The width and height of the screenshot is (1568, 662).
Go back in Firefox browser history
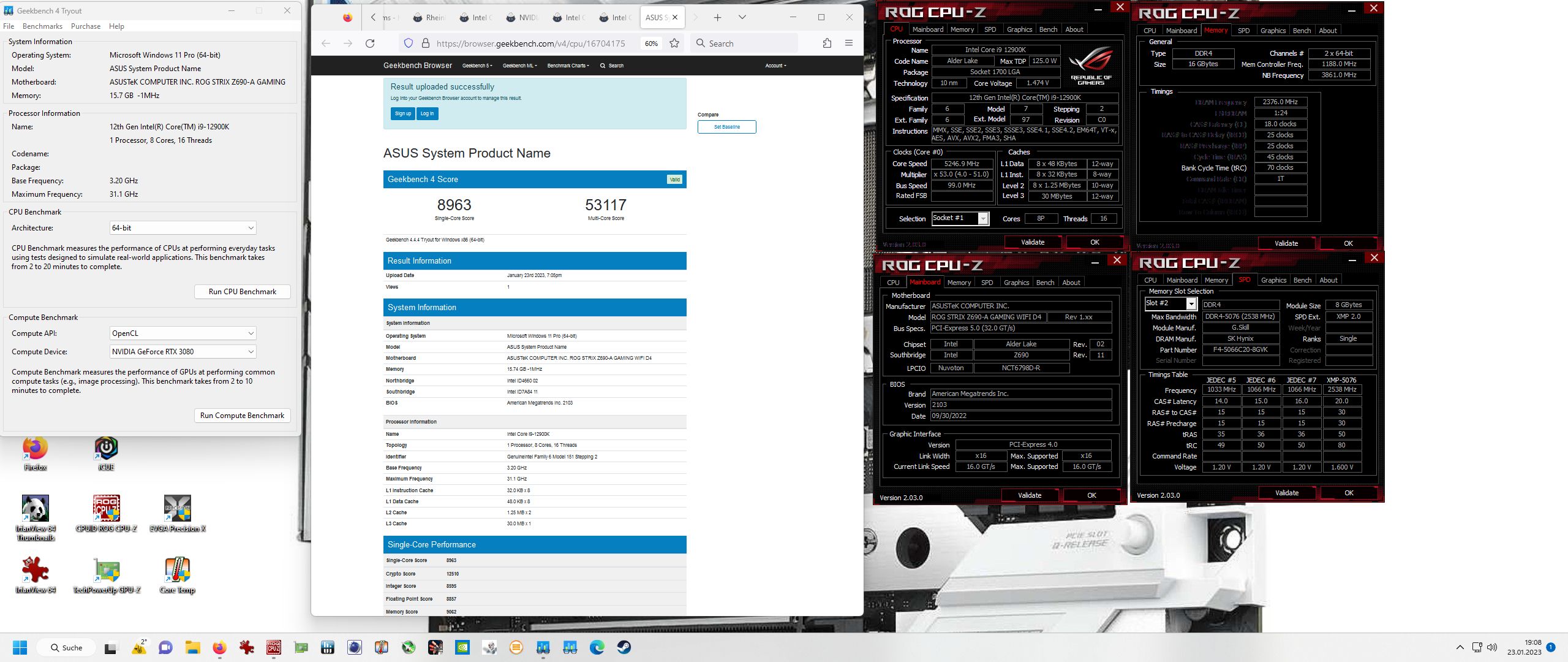[x=326, y=43]
